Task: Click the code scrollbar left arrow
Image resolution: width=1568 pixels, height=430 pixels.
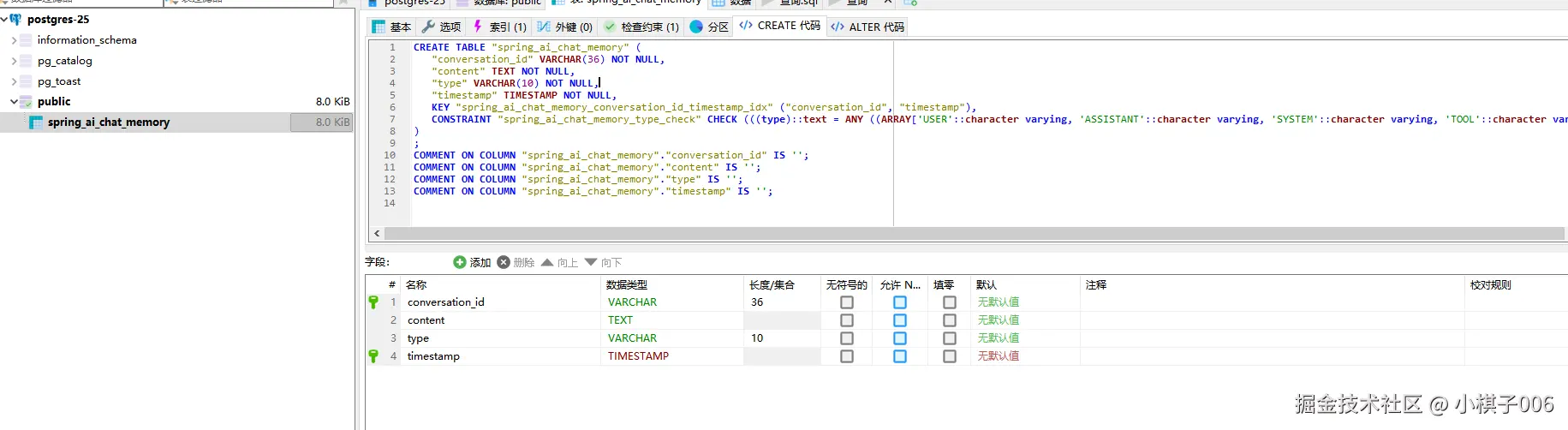Action: tap(377, 234)
